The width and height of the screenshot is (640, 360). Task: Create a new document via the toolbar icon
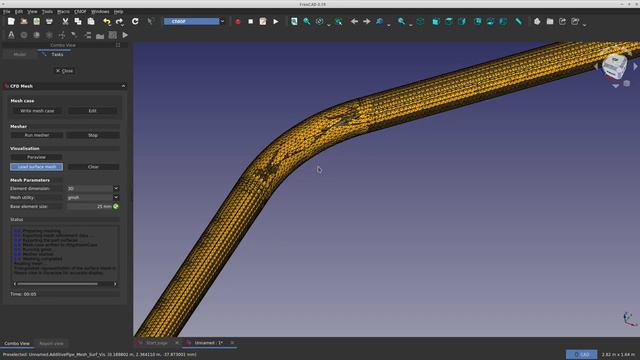click(11, 21)
